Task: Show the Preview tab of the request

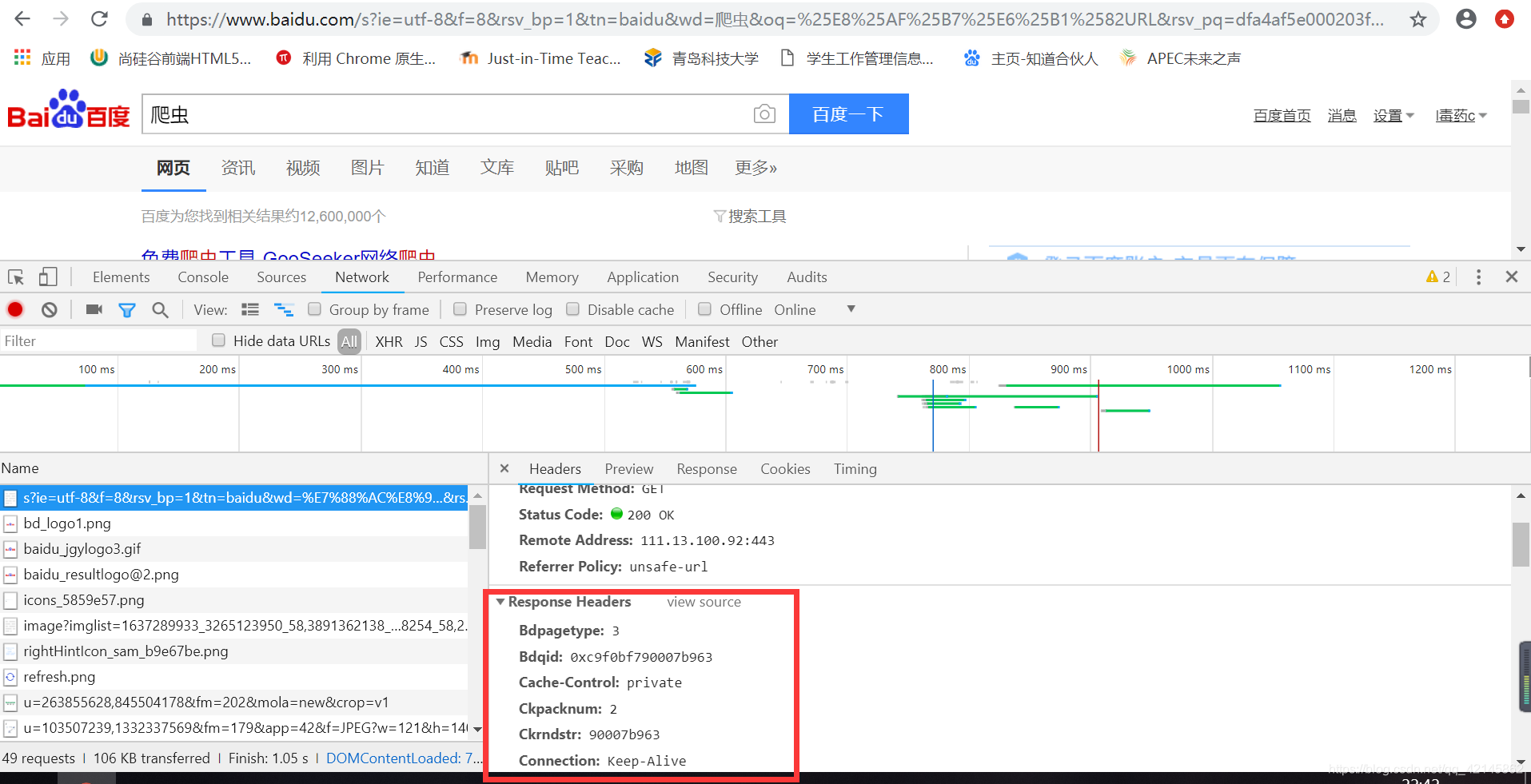Action: (x=628, y=468)
